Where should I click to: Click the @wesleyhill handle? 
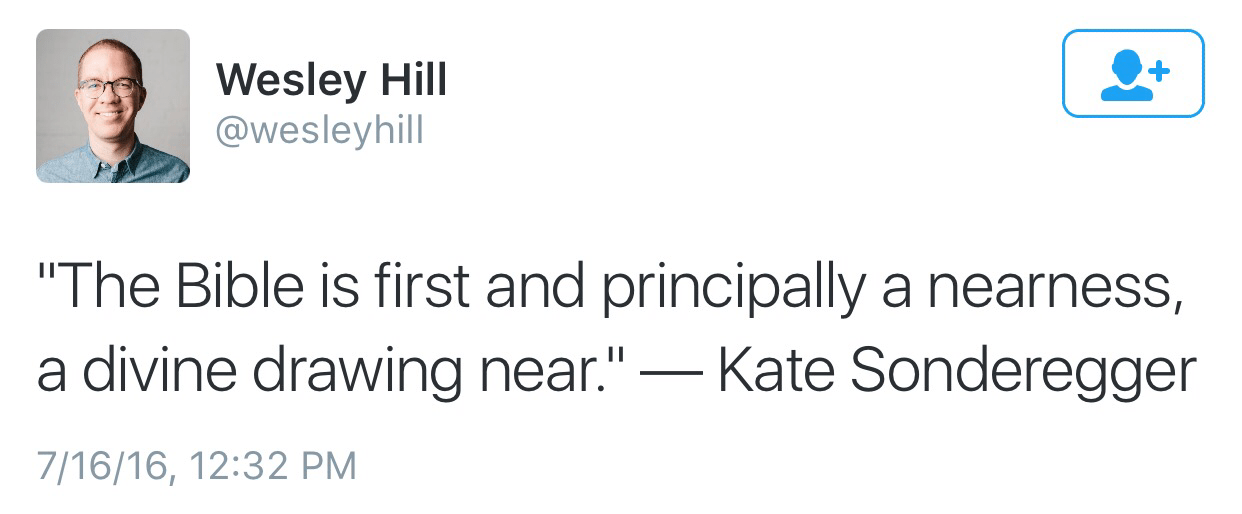point(319,130)
